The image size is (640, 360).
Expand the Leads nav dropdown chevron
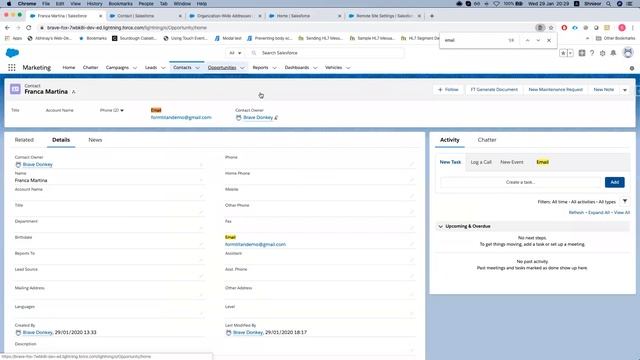[163, 68]
